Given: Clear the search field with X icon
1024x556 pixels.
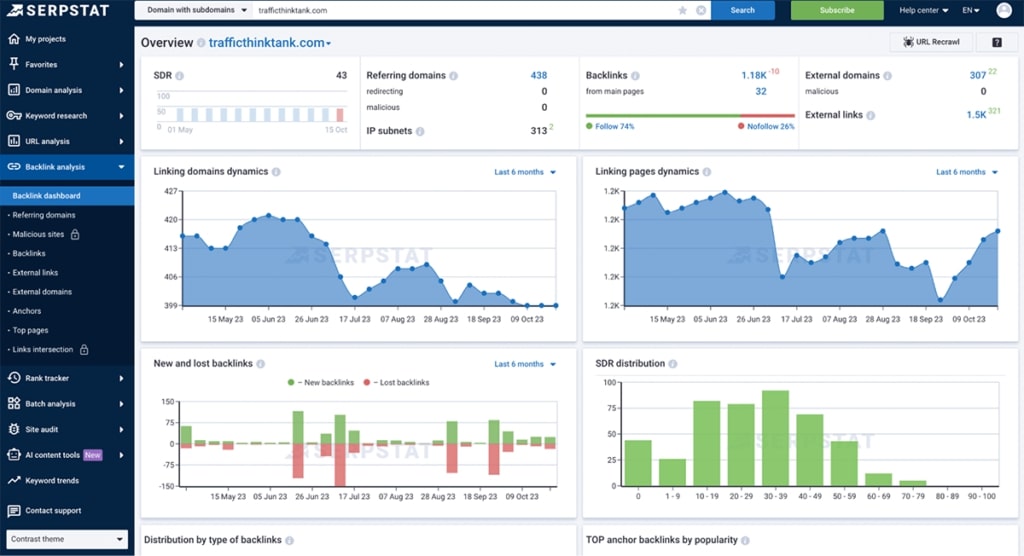Looking at the screenshot, I should [701, 10].
